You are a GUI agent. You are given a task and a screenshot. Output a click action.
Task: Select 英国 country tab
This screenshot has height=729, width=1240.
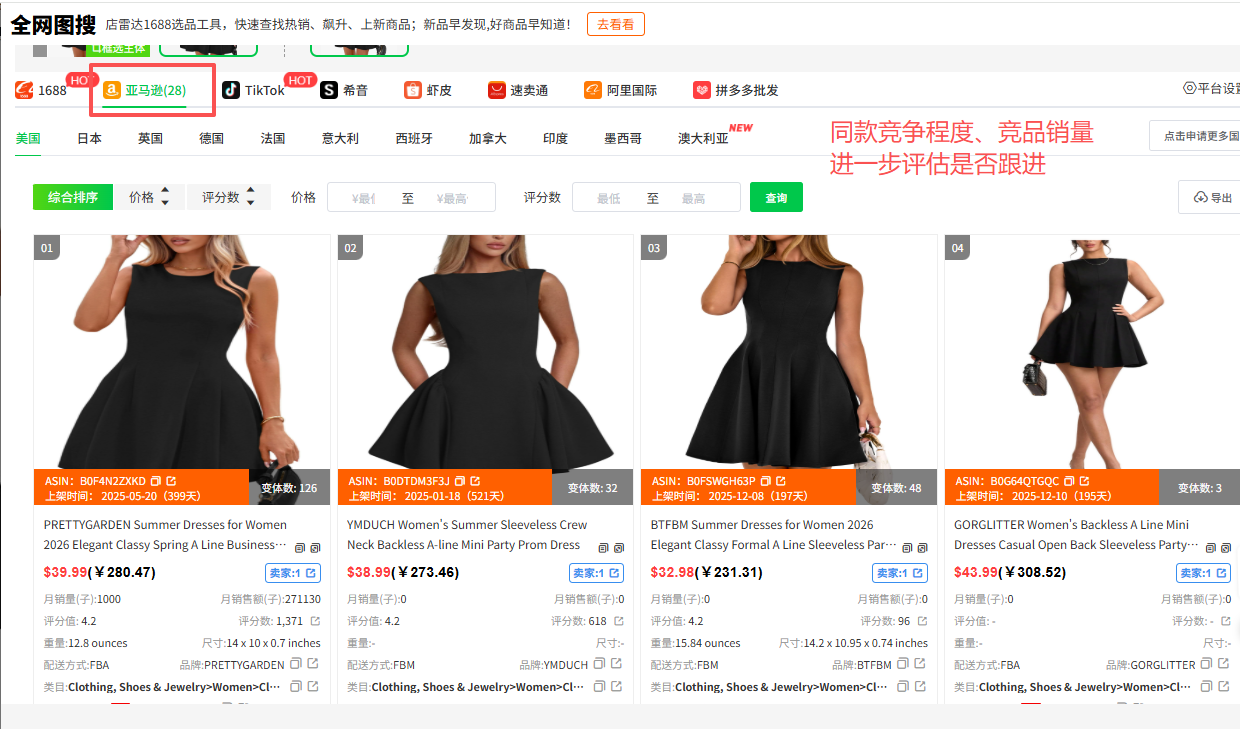150,138
